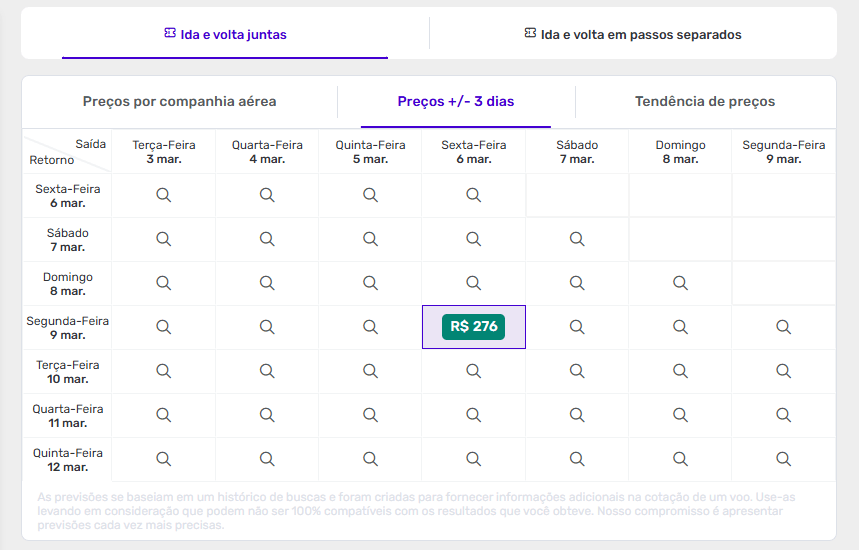The image size is (859, 550).
Task: Search Sexta 6 mar. departure with Quarta 11 mar. return
Action: coord(474,415)
